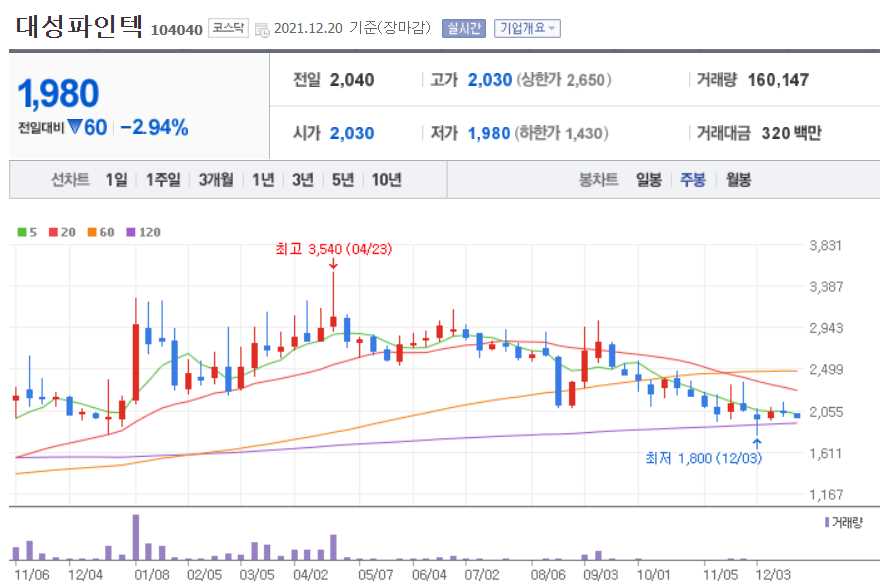
Task: Click the 최저 1,800 (12/03) chart marker
Action: click(703, 458)
